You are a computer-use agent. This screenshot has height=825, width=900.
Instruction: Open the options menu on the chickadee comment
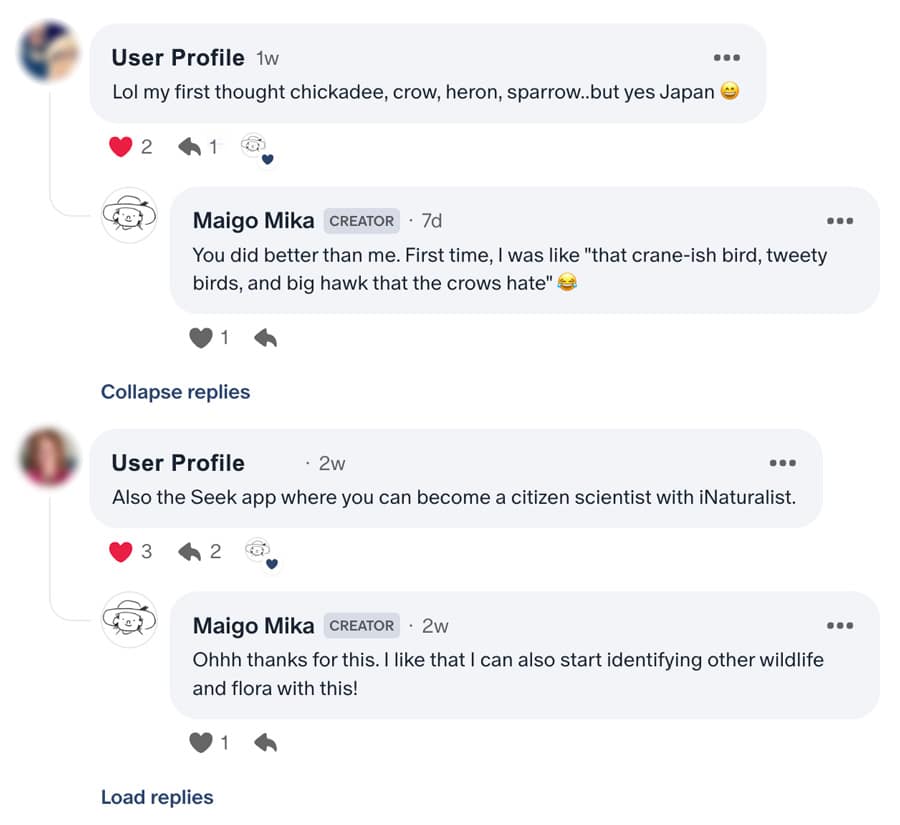[727, 57]
